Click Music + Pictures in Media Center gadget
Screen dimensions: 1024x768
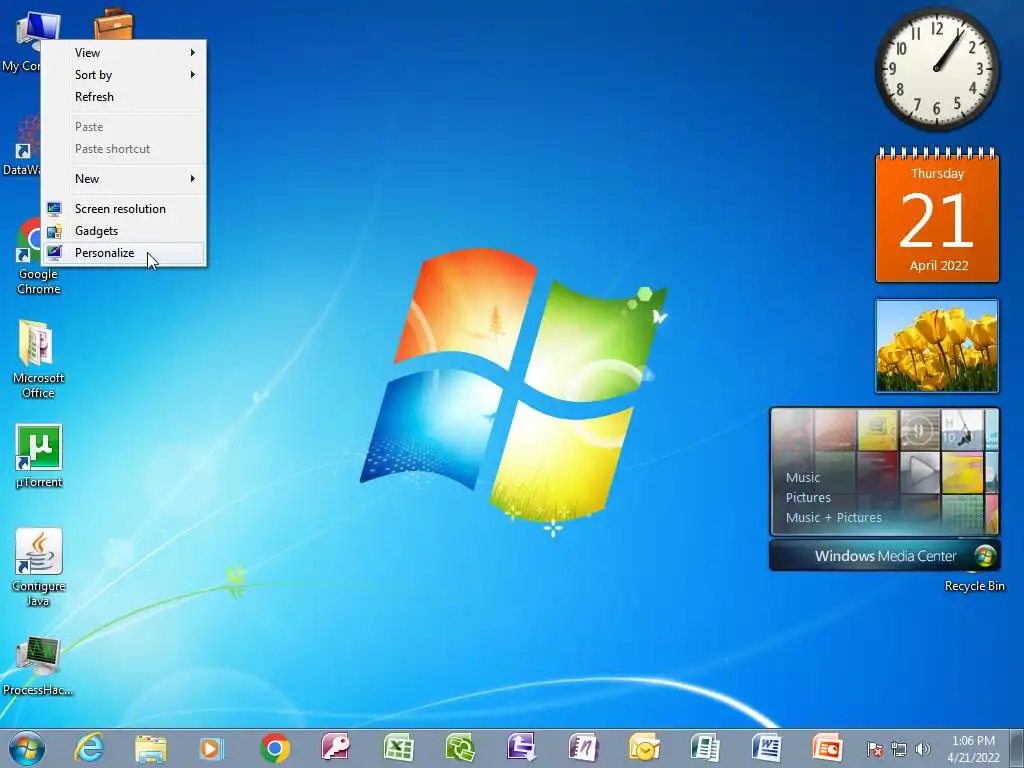coord(833,517)
